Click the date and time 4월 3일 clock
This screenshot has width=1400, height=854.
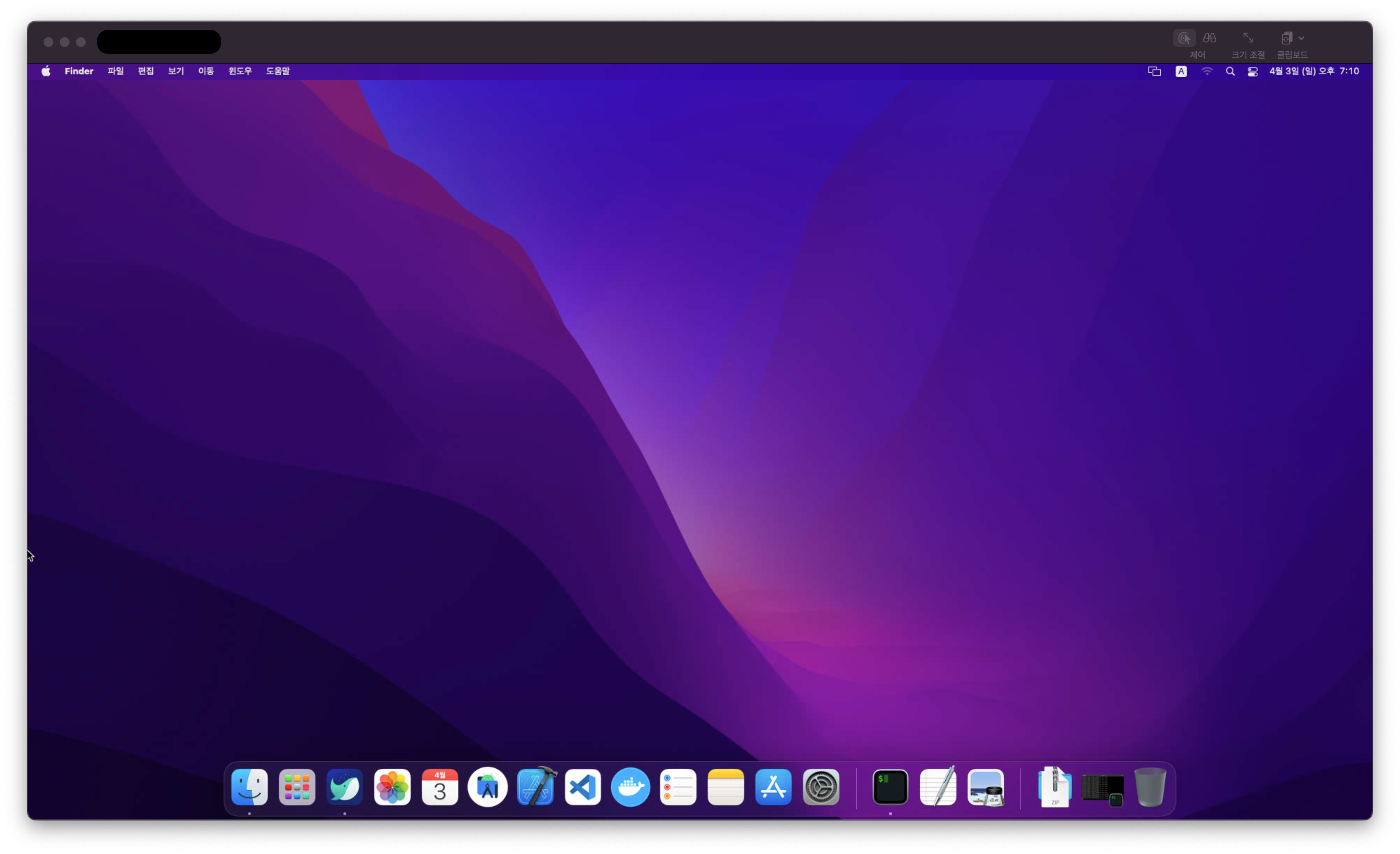[1314, 71]
